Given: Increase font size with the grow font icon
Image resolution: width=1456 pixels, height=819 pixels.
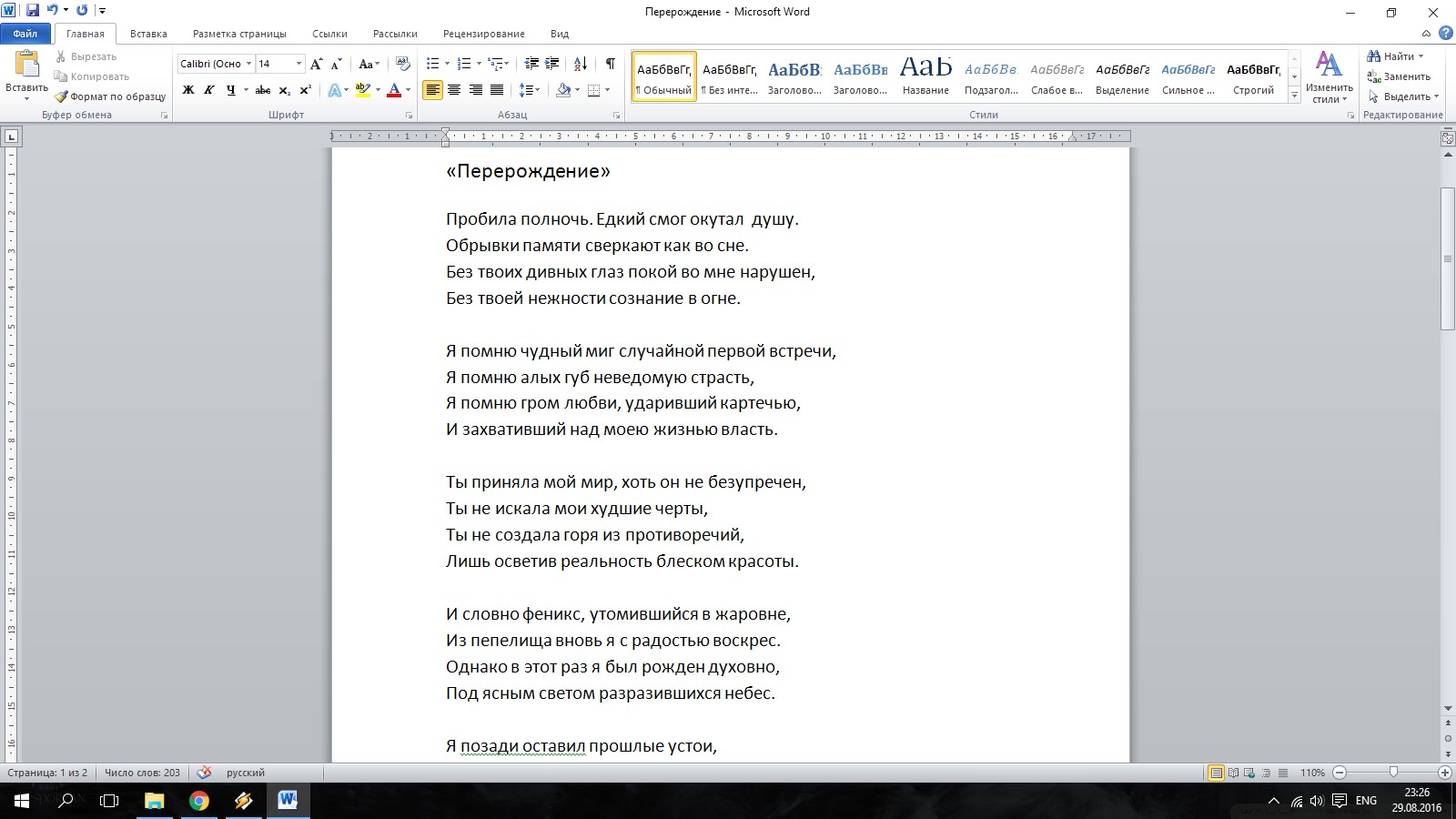Looking at the screenshot, I should click(316, 64).
